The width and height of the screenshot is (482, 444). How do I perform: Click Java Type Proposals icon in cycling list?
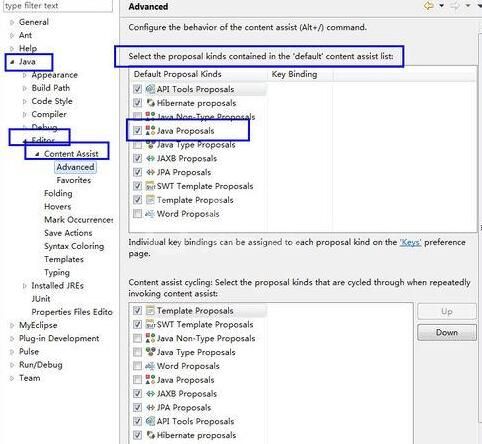[150, 352]
